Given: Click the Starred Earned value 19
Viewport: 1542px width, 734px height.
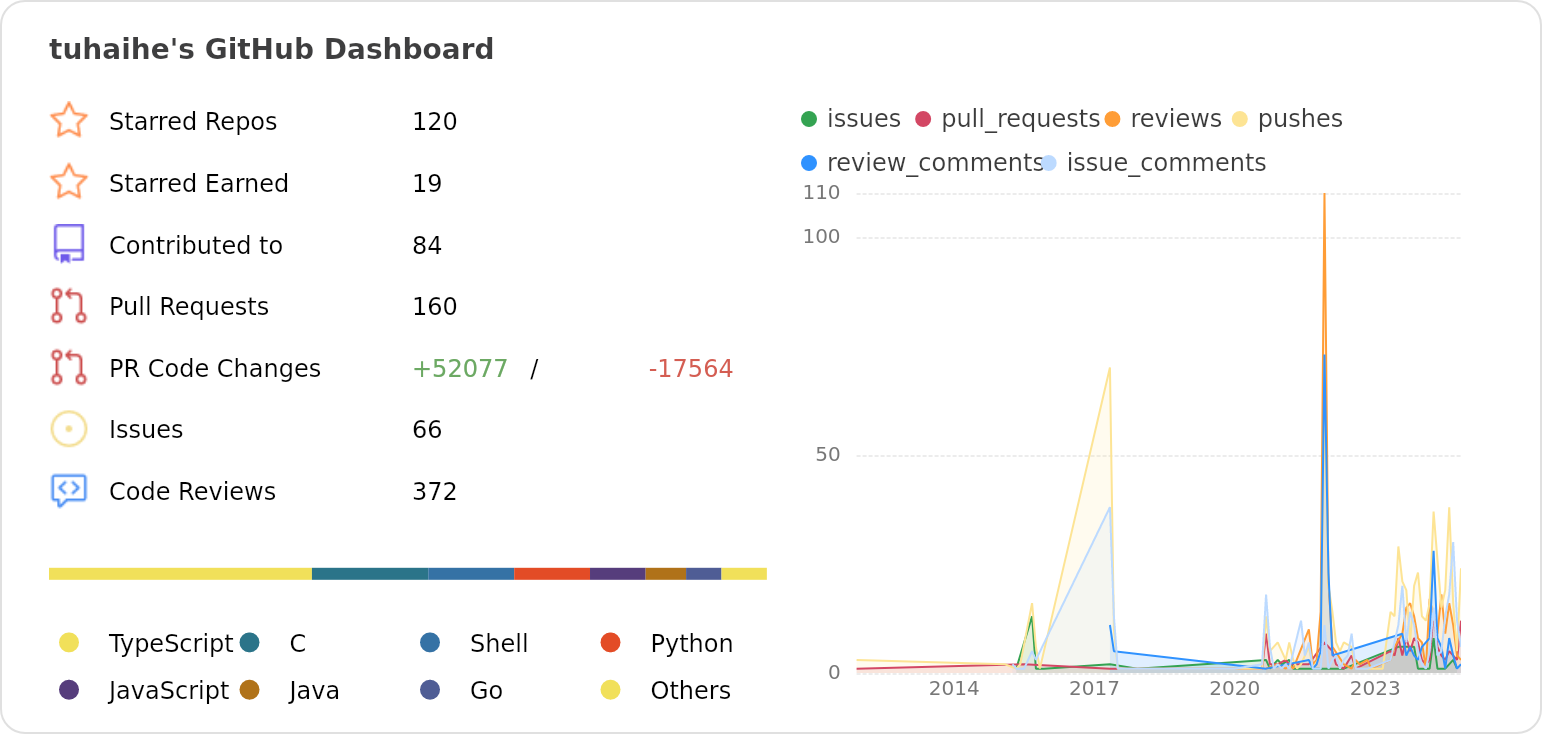Looking at the screenshot, I should coord(427,184).
